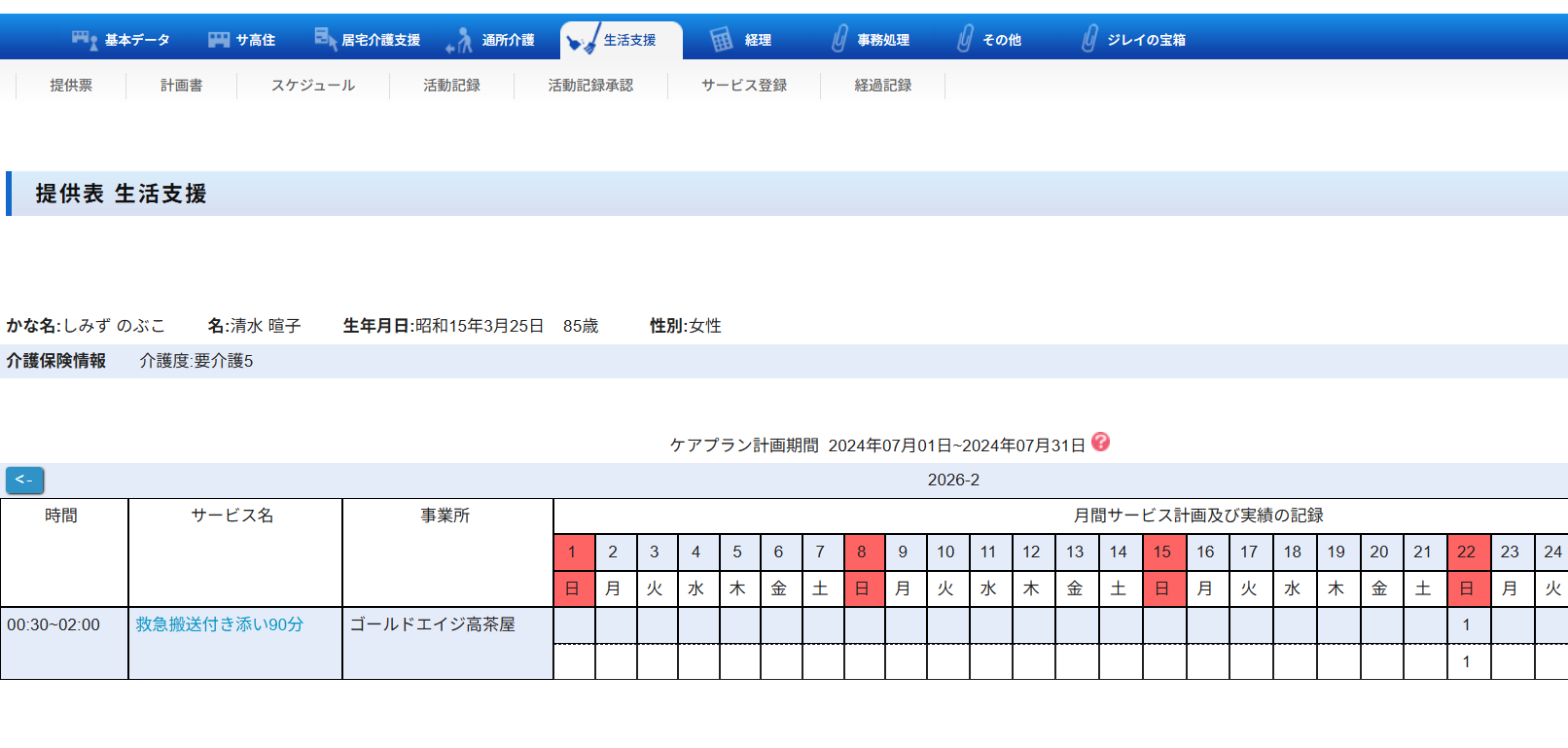This screenshot has height=748, width=1568.
Task: Click the 経理 calculator icon
Action: pos(721,40)
